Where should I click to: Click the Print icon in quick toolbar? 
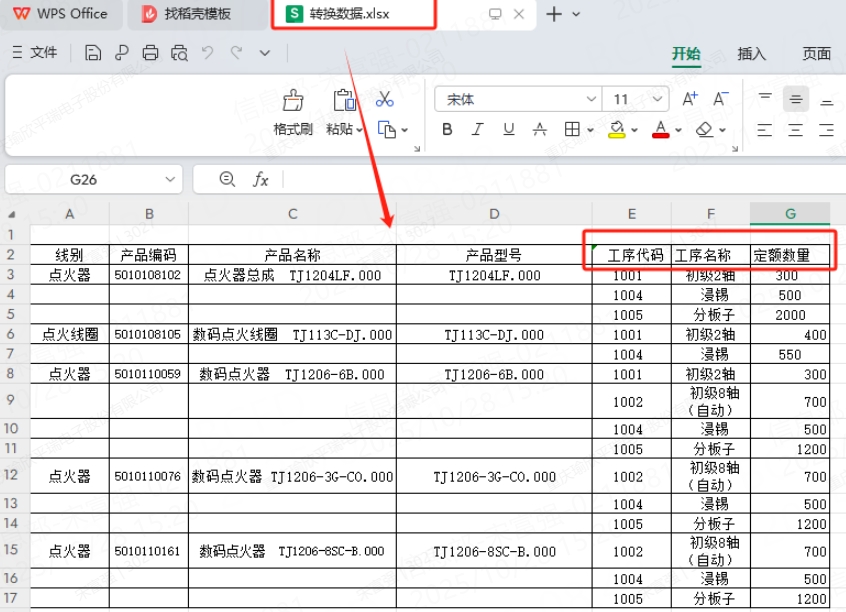point(150,53)
